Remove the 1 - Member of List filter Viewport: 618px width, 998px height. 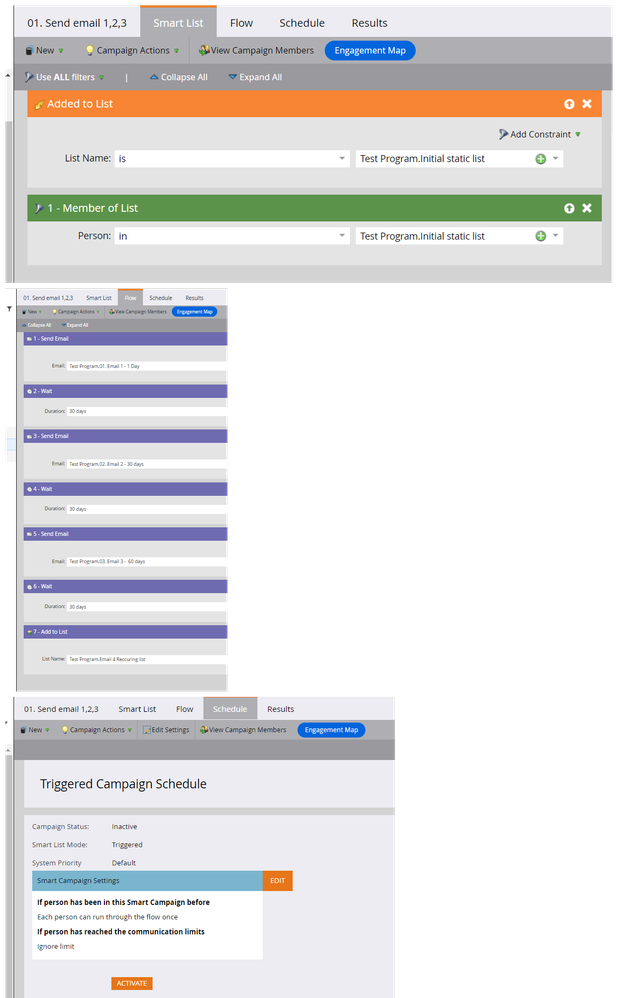coord(587,208)
